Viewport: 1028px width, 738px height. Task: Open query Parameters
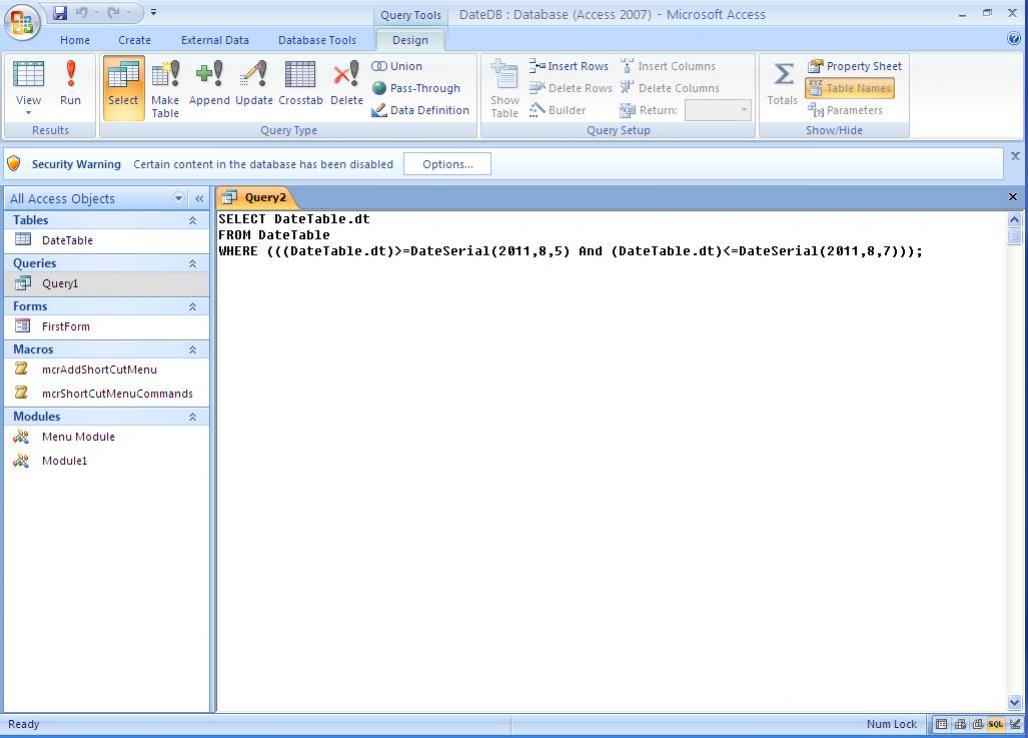(x=845, y=110)
